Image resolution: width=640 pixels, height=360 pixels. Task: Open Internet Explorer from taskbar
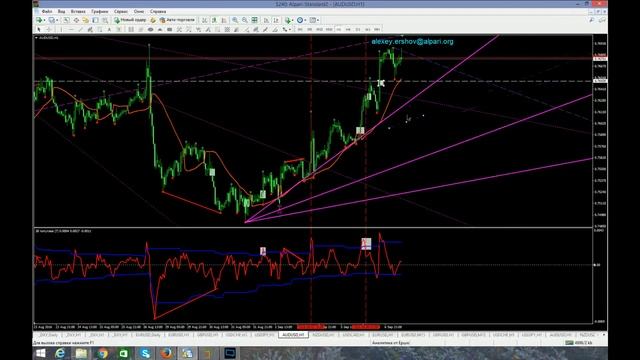(60, 353)
